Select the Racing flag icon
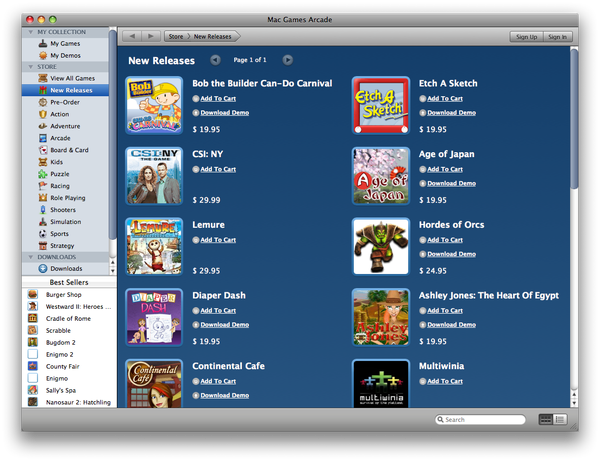Viewport: 600px width, 461px height. pyautogui.click(x=43, y=186)
